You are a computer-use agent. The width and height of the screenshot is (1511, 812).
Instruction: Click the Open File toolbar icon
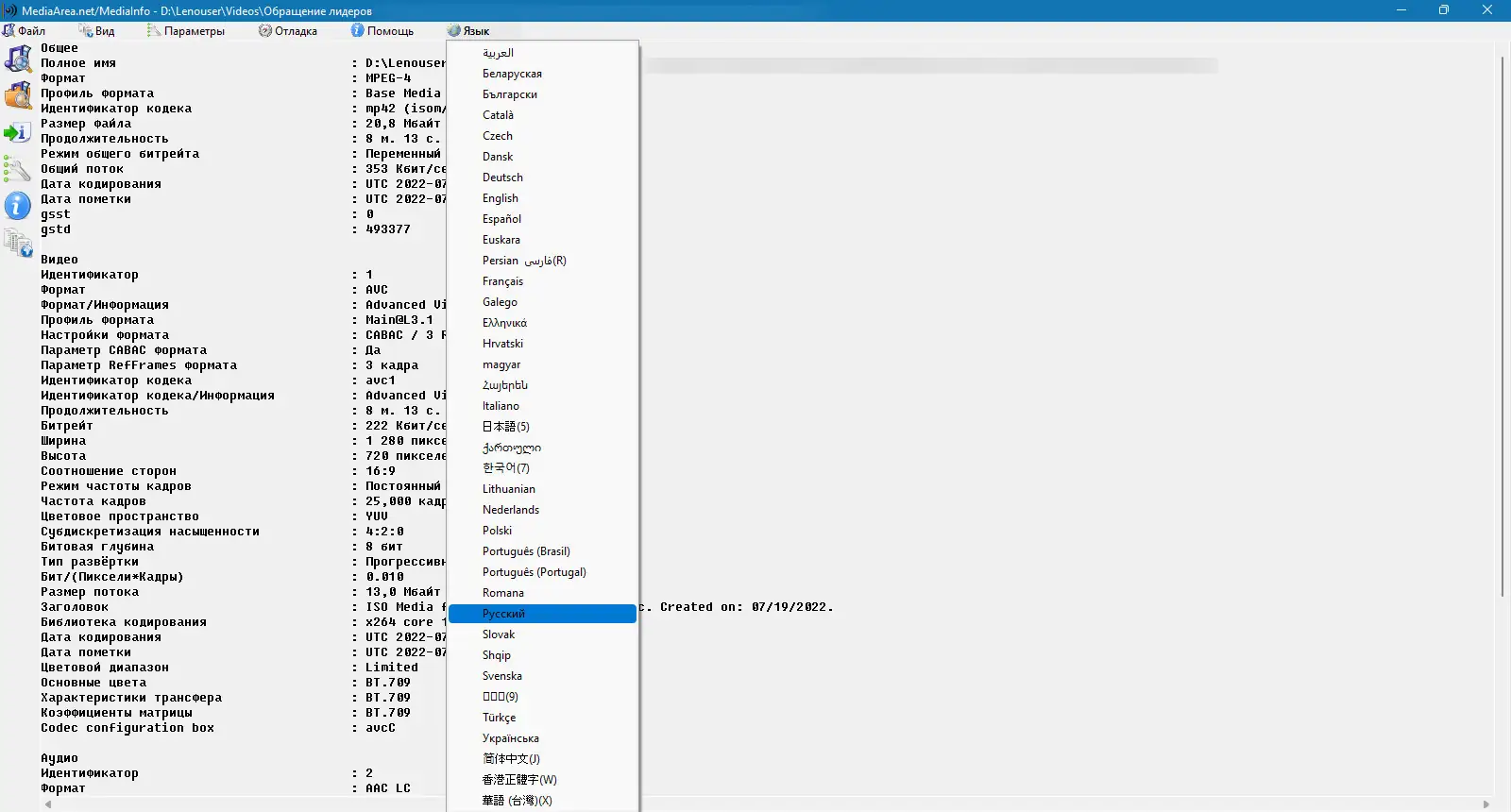pos(18,59)
